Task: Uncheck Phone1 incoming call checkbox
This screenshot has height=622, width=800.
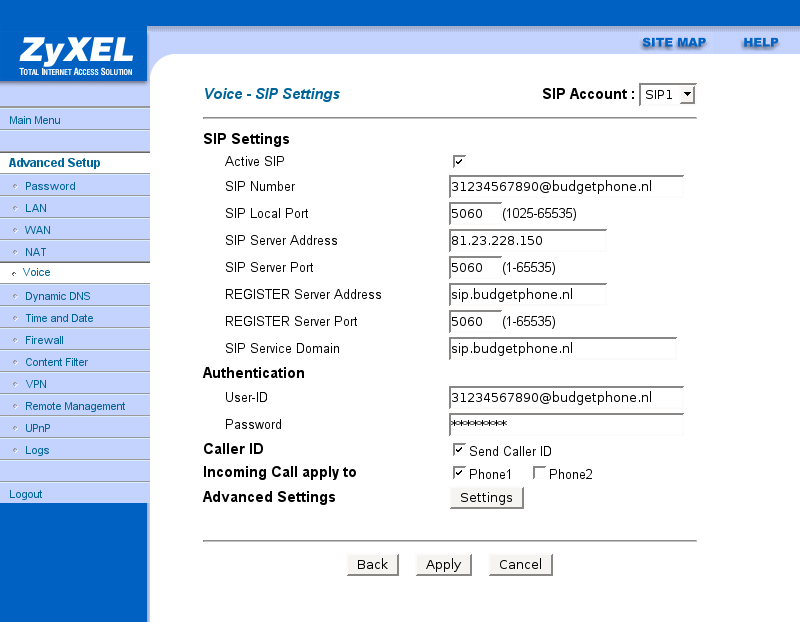Action: [x=459, y=473]
